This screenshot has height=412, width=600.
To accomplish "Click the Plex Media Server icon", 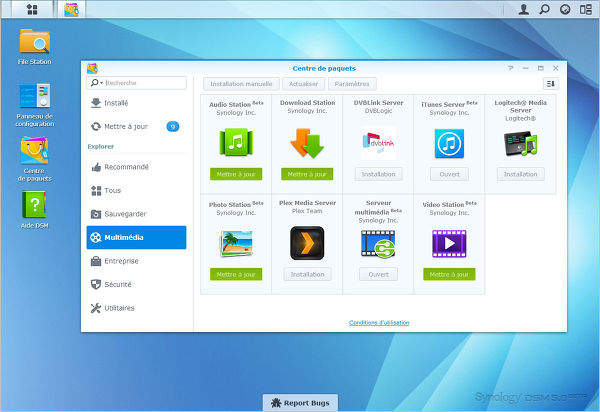I will click(307, 243).
